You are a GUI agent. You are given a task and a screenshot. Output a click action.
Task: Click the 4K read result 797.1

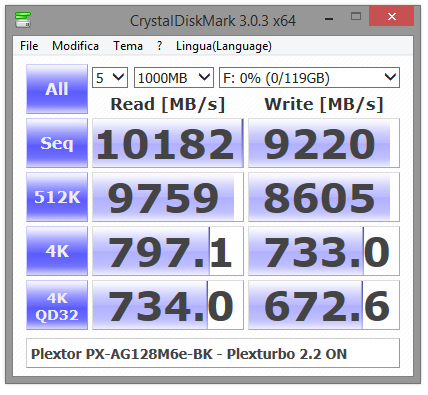pos(168,251)
